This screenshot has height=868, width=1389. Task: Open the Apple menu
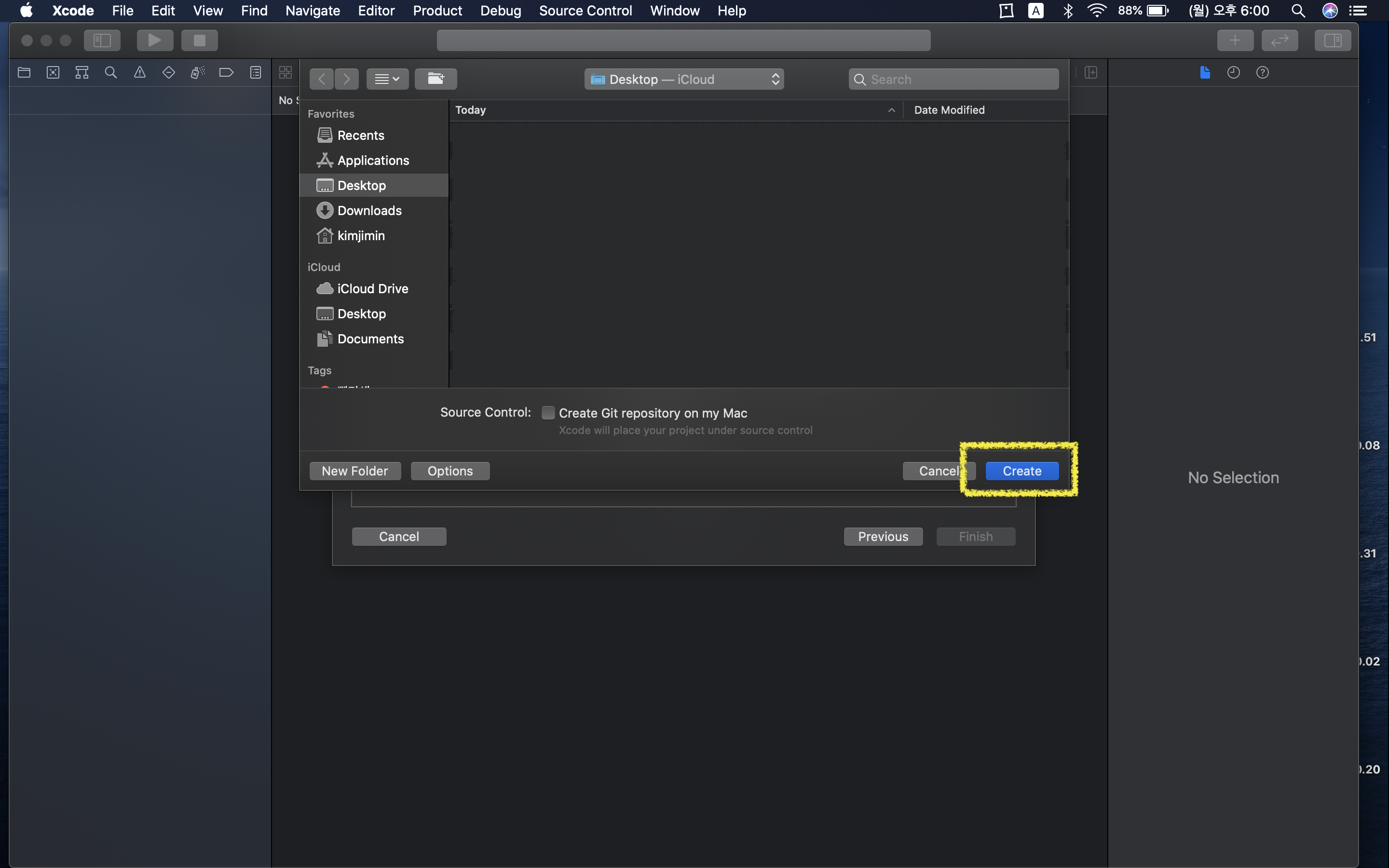coord(27,10)
